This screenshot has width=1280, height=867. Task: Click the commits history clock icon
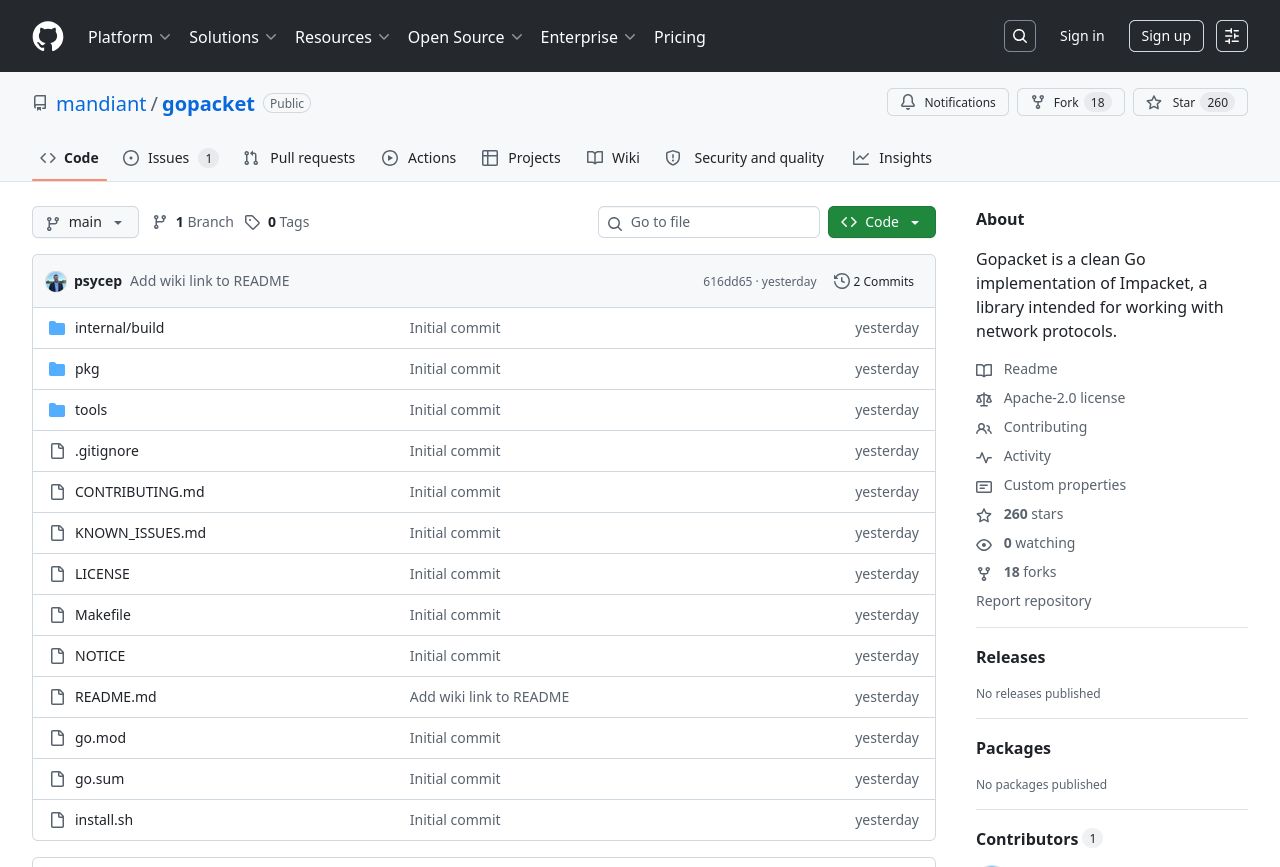pos(841,281)
